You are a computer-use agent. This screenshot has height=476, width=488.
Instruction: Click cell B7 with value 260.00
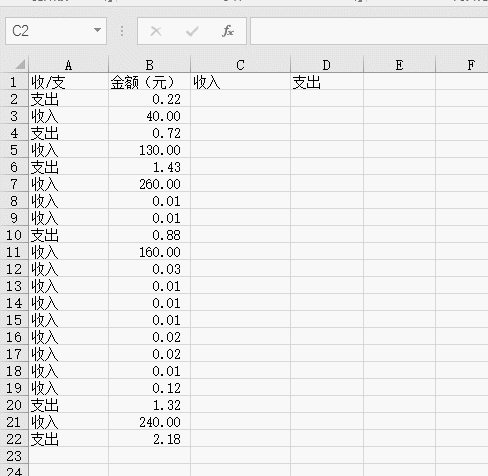[x=149, y=184]
